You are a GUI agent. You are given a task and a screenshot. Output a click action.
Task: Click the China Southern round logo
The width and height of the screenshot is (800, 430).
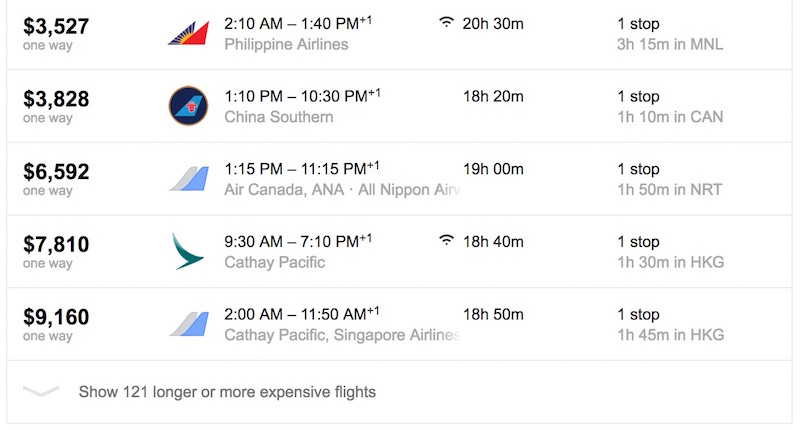[188, 106]
